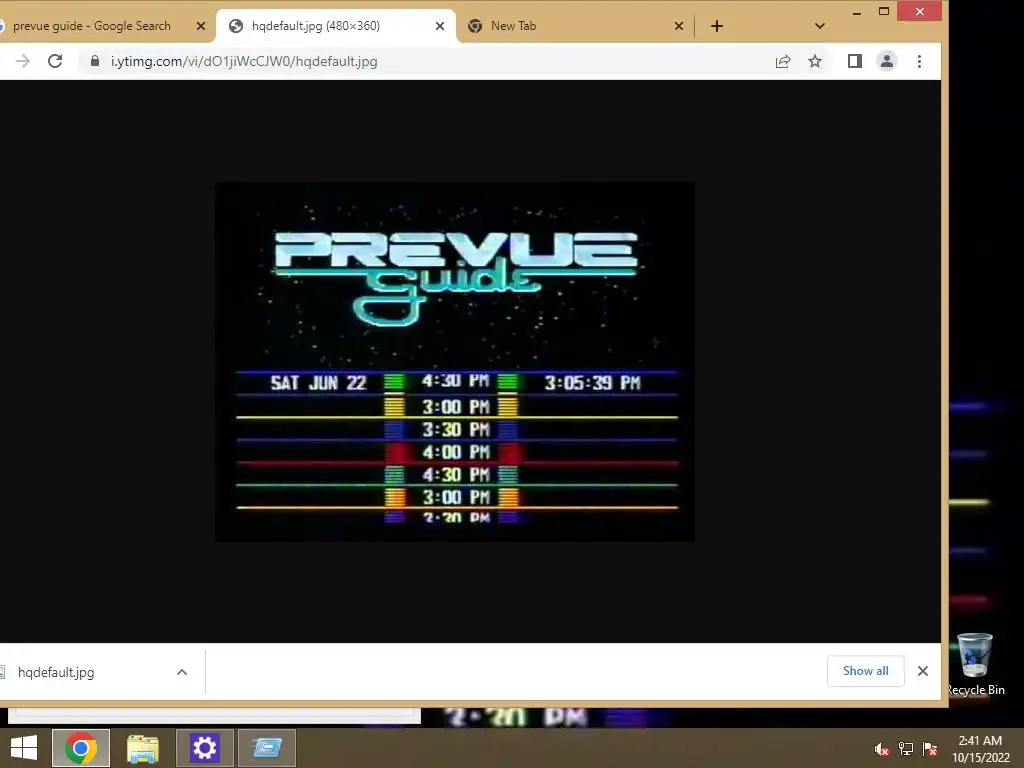Close the downloads bar
Image resolution: width=1024 pixels, height=768 pixels.
[x=923, y=671]
